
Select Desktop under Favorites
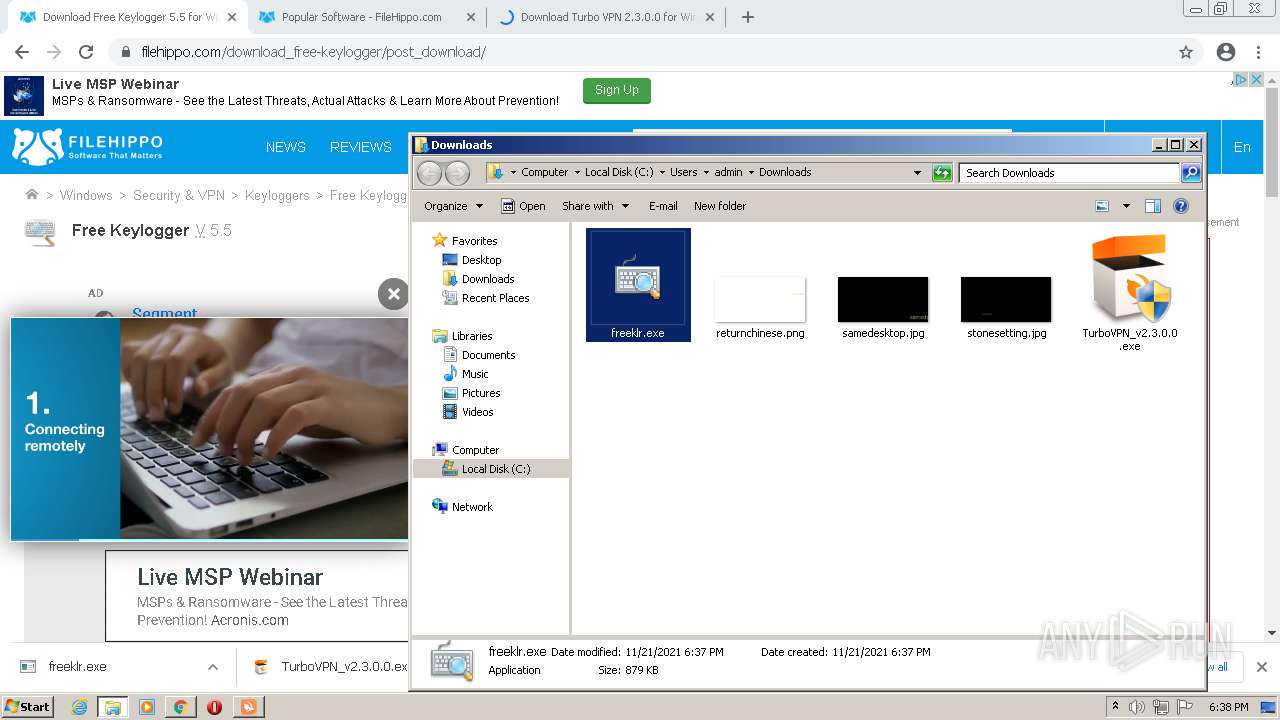(481, 260)
